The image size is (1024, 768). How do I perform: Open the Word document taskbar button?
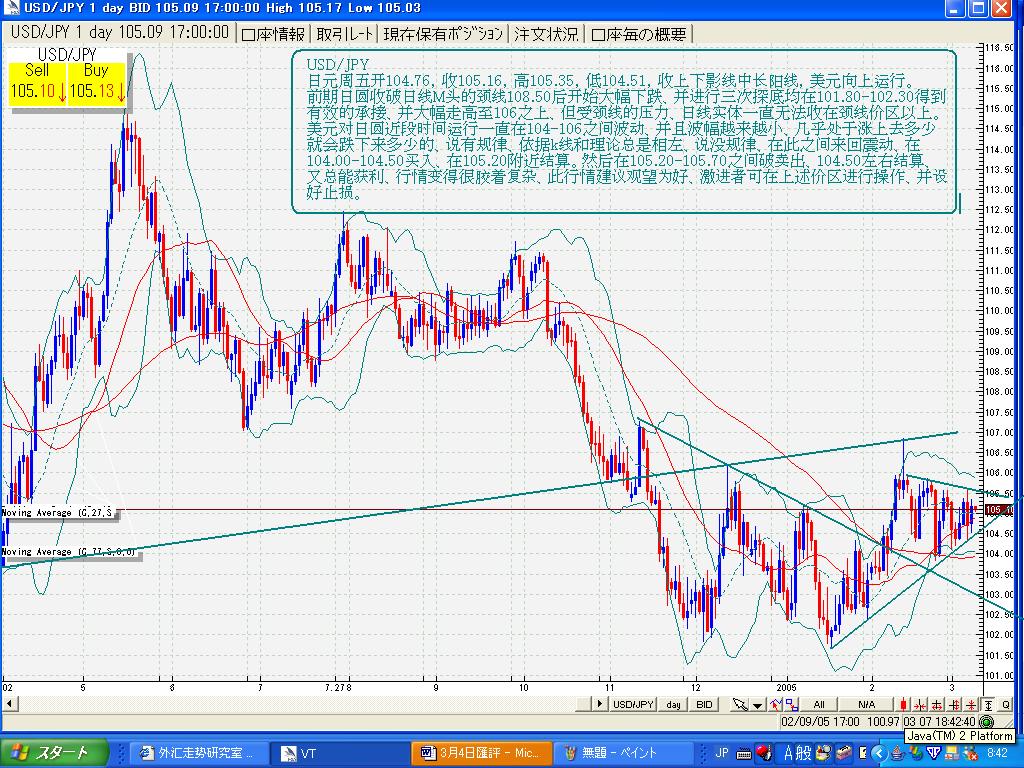pos(480,753)
